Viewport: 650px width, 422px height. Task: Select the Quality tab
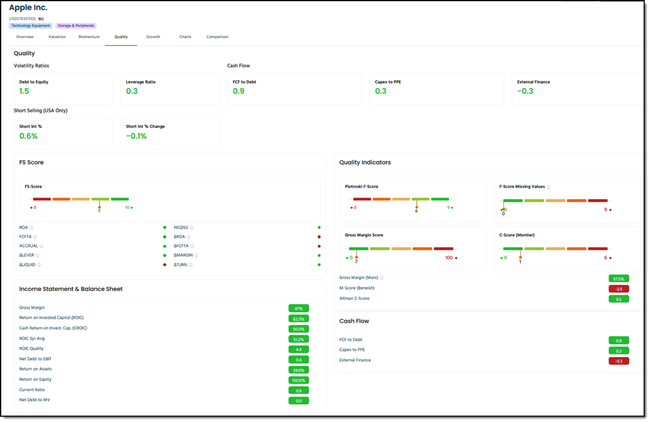point(121,37)
